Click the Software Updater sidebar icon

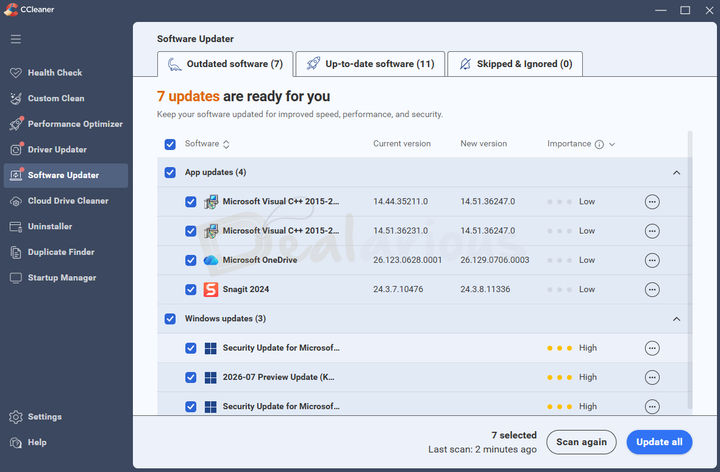coord(16,175)
